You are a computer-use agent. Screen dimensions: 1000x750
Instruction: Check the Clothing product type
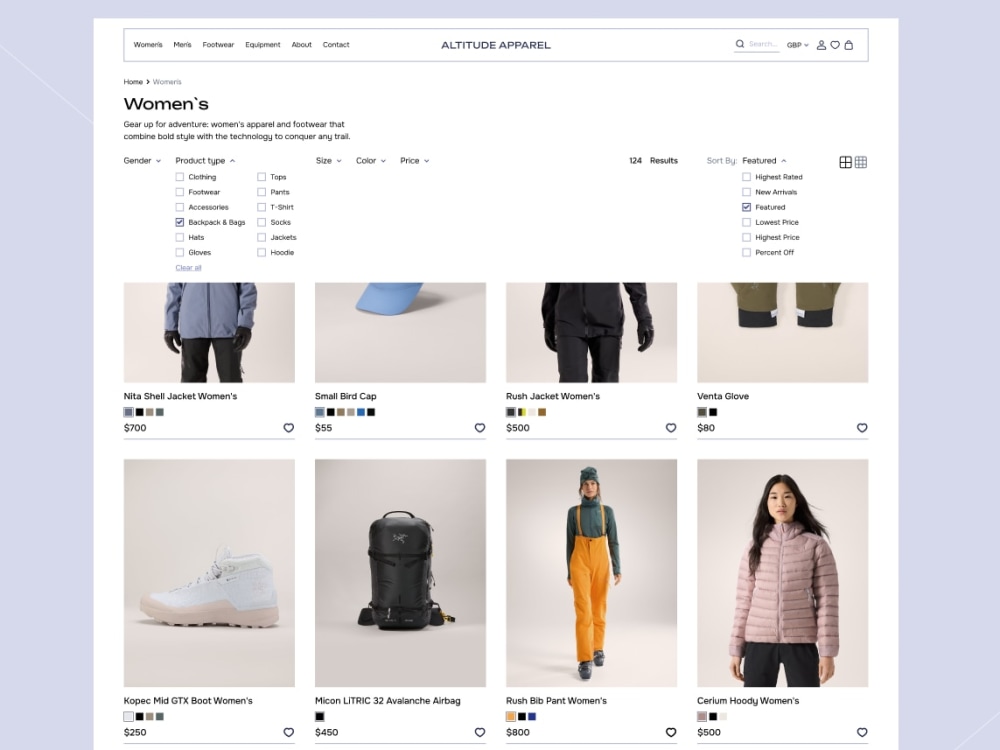pyautogui.click(x=180, y=177)
